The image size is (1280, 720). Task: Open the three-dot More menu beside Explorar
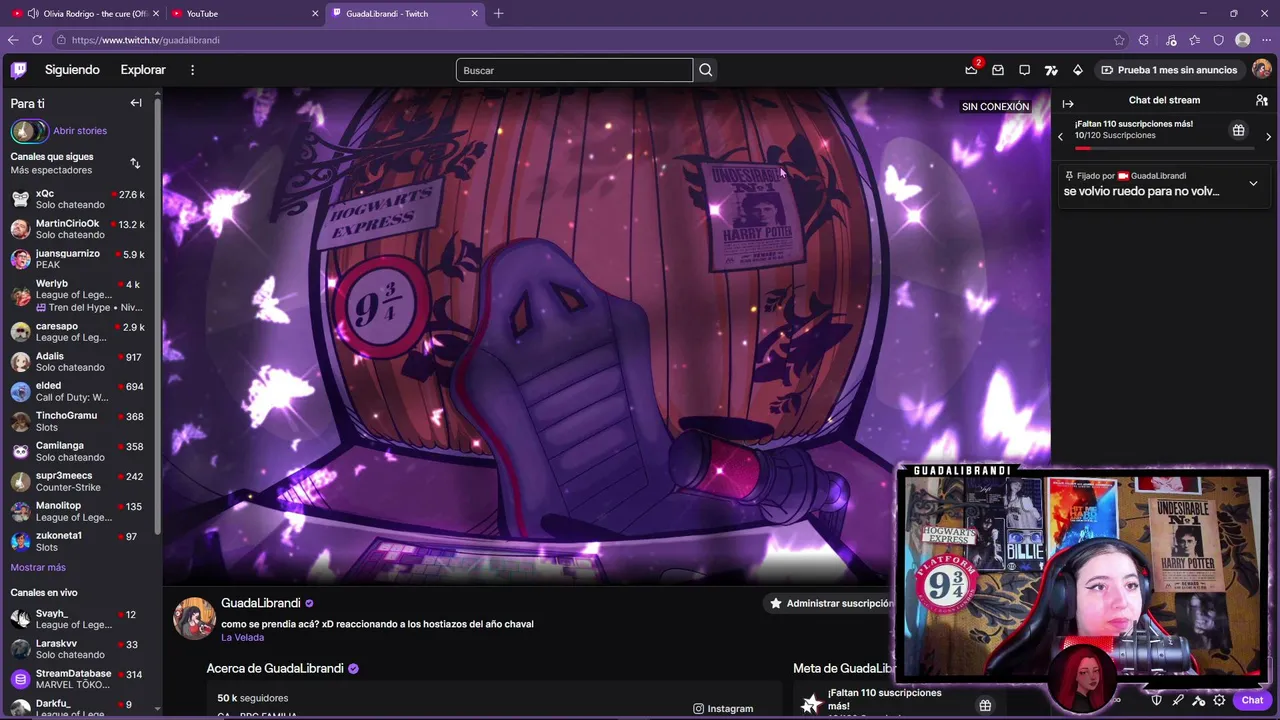pos(192,70)
